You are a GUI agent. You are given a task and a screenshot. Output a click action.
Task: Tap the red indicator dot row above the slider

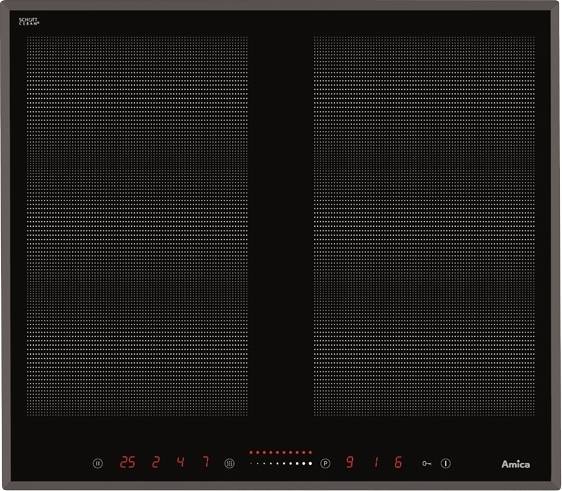pyautogui.click(x=281, y=452)
